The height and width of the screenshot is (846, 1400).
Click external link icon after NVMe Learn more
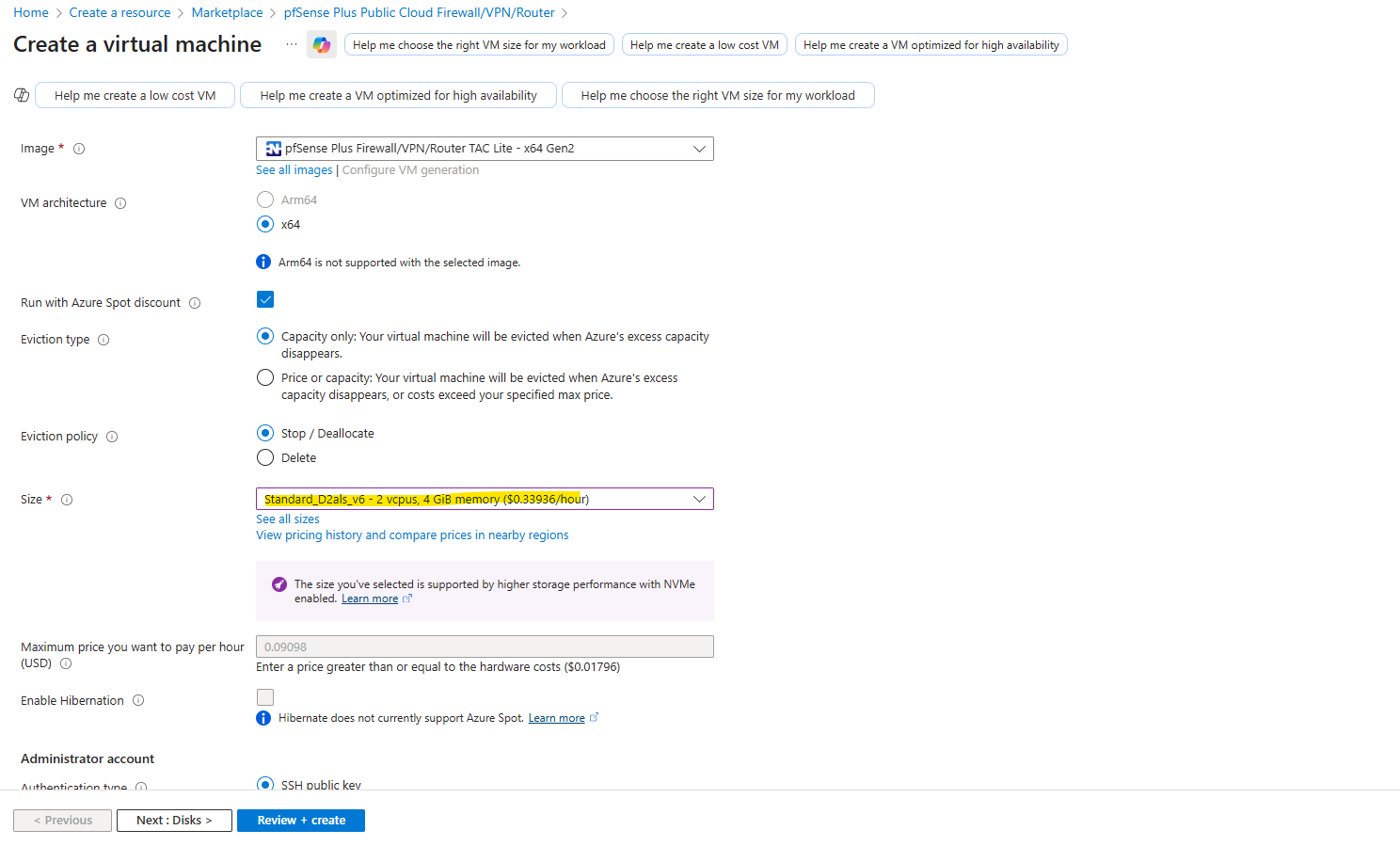(407, 599)
